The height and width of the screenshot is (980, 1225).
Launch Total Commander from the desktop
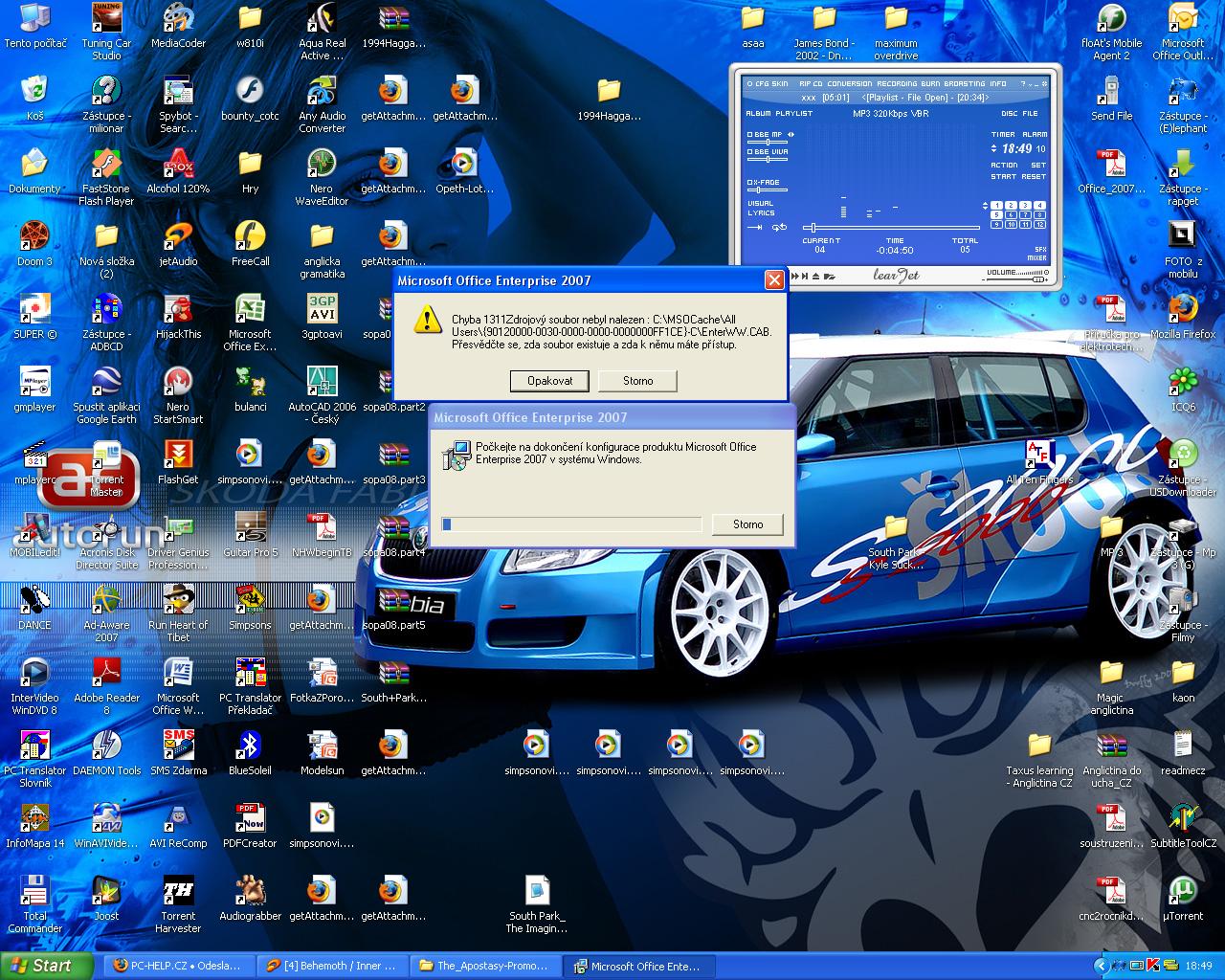pos(35,891)
